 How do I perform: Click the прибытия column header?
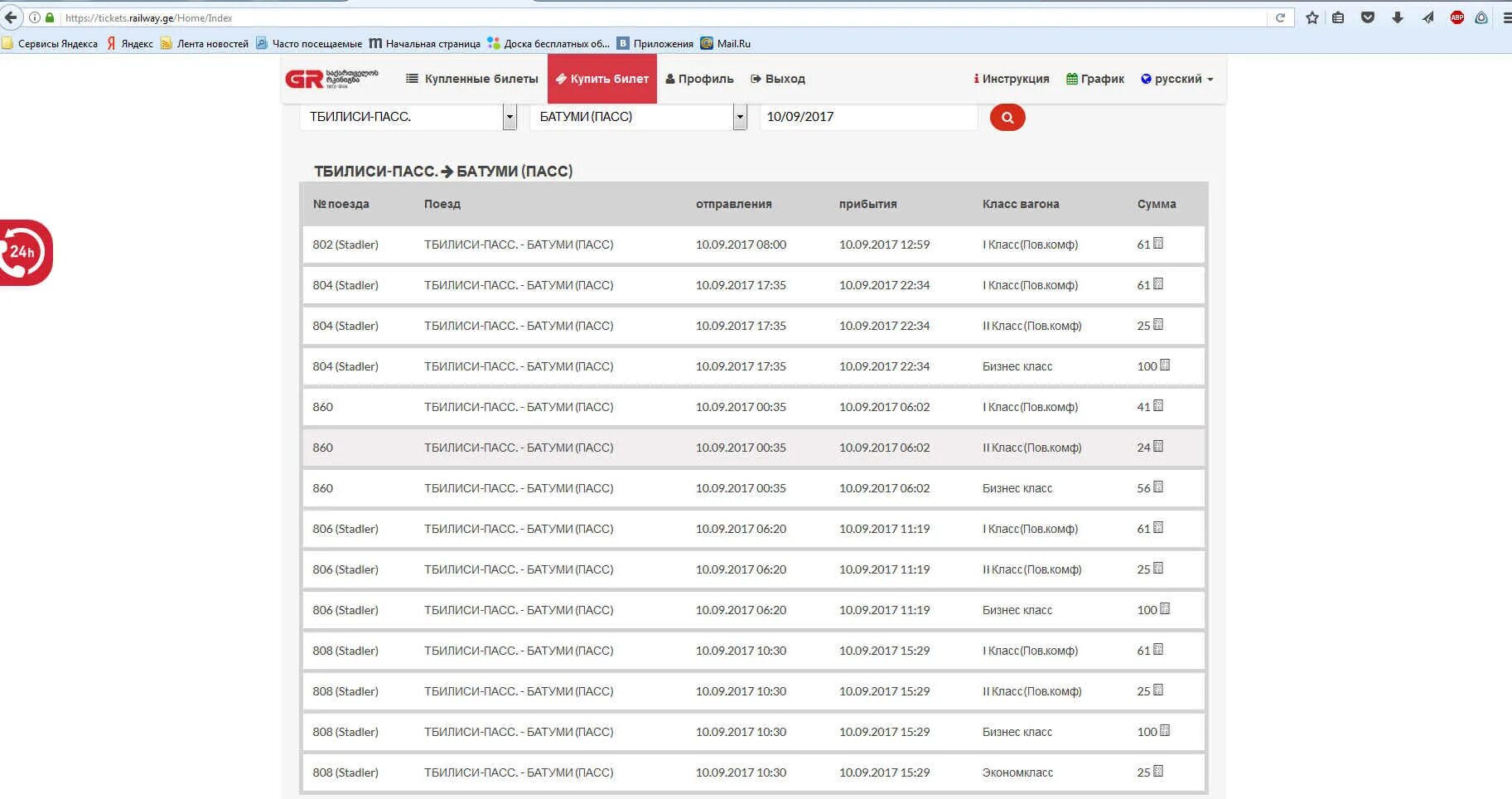click(867, 204)
